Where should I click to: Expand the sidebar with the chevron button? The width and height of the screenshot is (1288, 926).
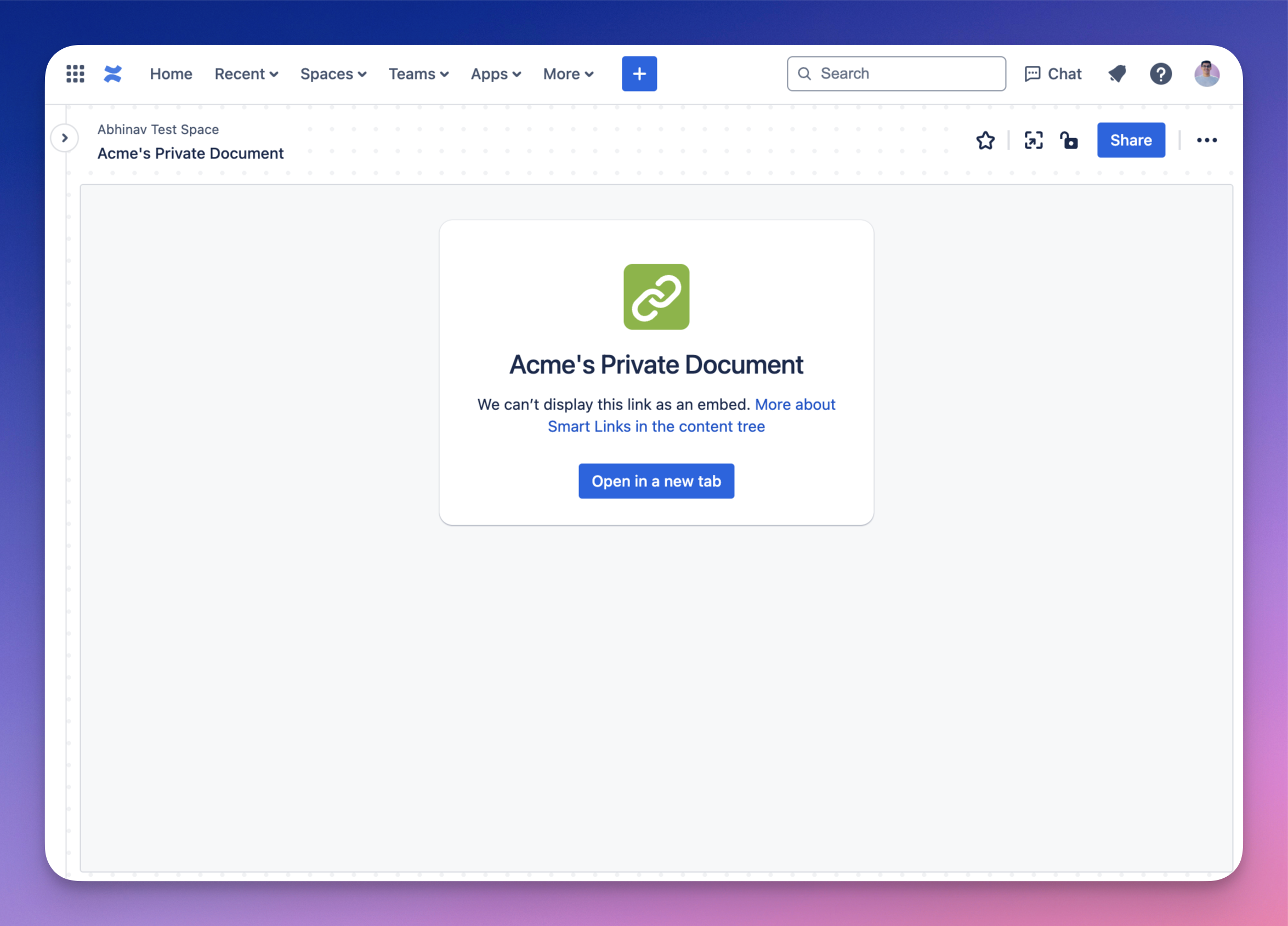65,138
